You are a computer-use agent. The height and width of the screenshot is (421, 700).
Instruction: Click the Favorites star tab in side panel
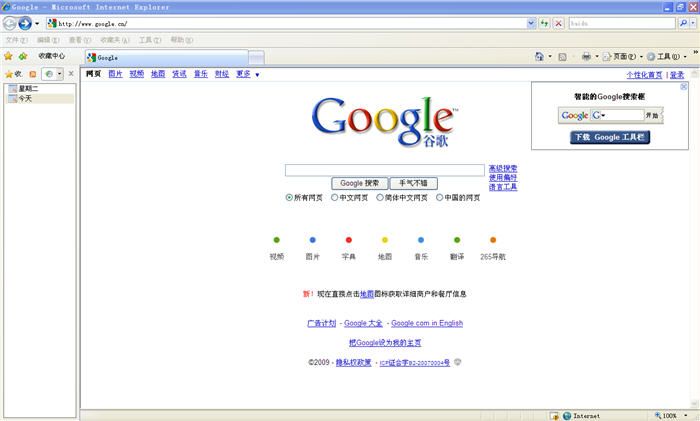[x=13, y=74]
